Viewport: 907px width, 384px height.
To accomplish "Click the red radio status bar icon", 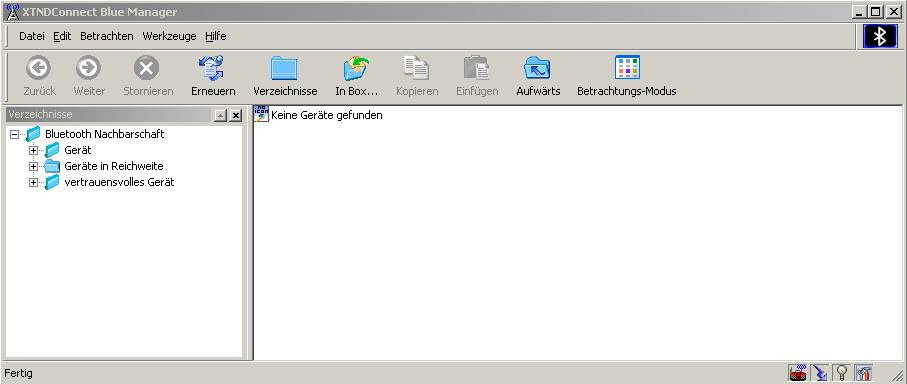I will point(797,372).
